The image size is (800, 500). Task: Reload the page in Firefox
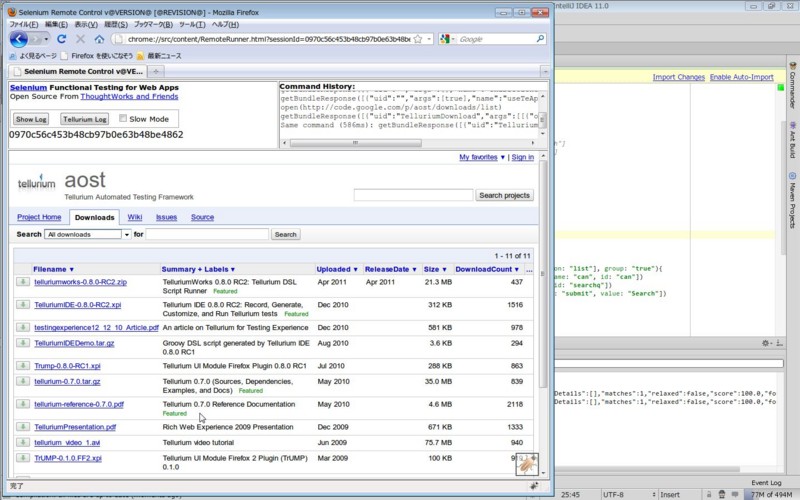point(61,39)
